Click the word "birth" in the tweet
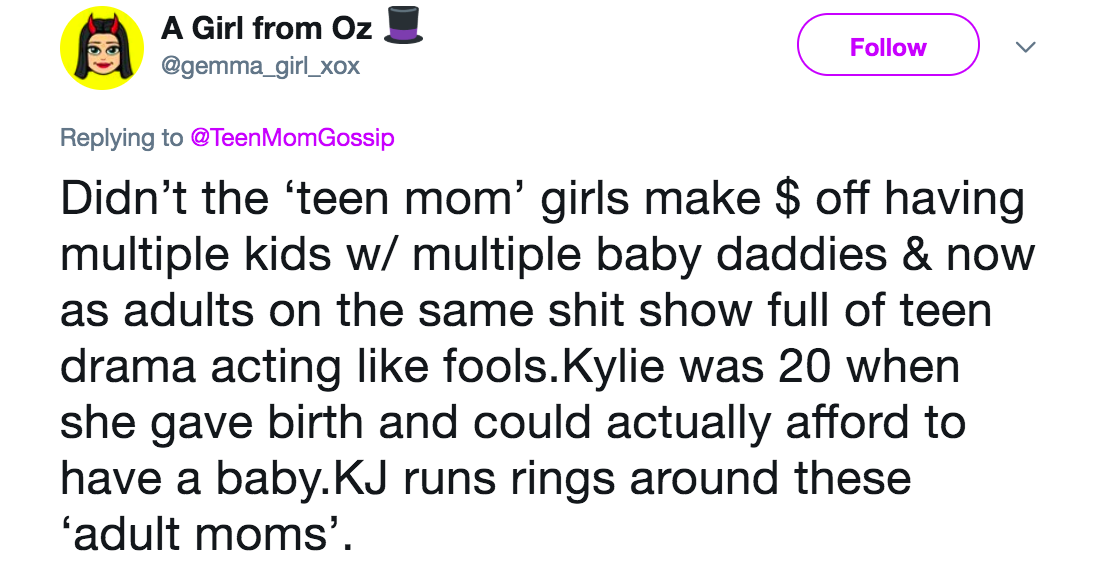The width and height of the screenshot is (1102, 583). (317, 422)
